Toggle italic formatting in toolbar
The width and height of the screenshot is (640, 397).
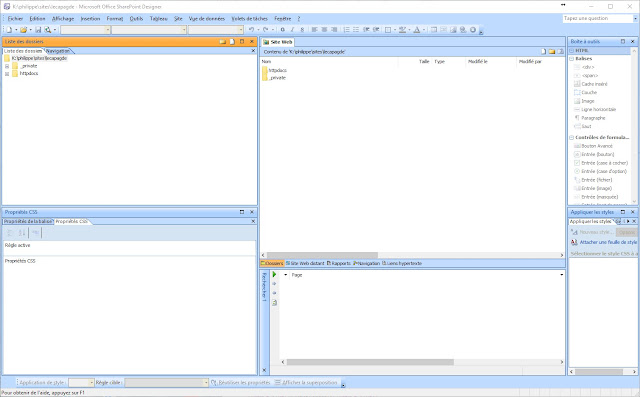(292, 29)
